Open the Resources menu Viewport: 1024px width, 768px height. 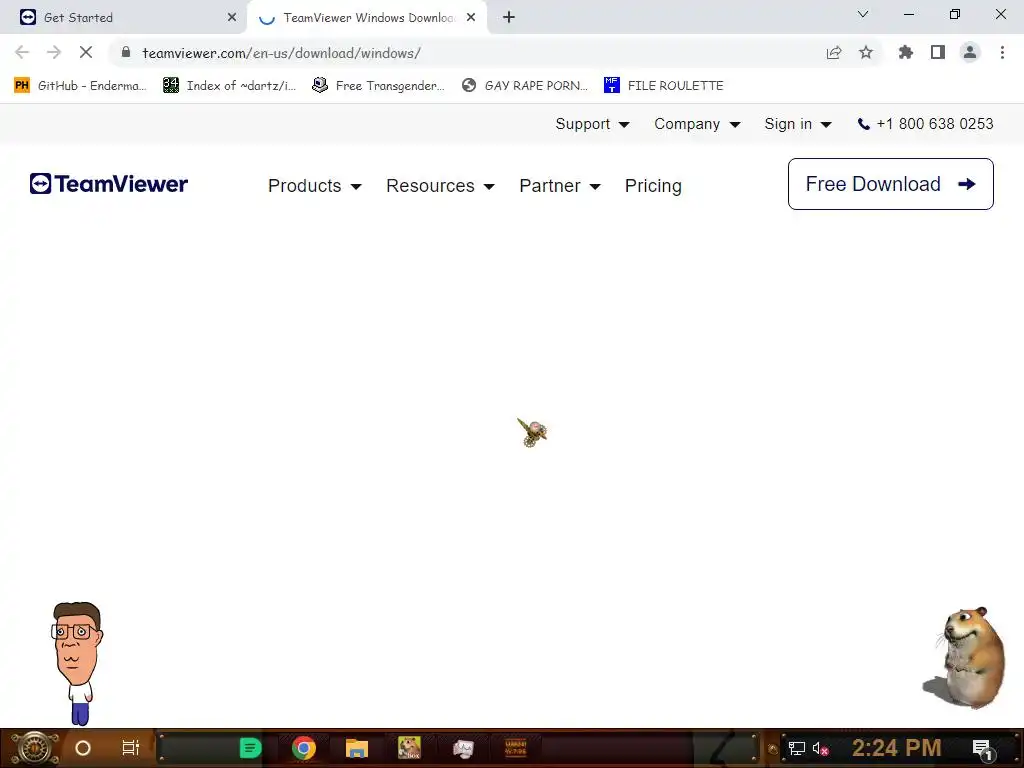[x=440, y=186]
